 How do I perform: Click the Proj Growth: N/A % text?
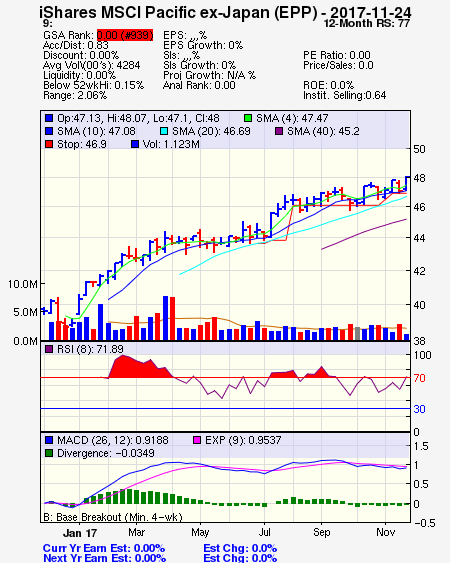click(x=209, y=75)
